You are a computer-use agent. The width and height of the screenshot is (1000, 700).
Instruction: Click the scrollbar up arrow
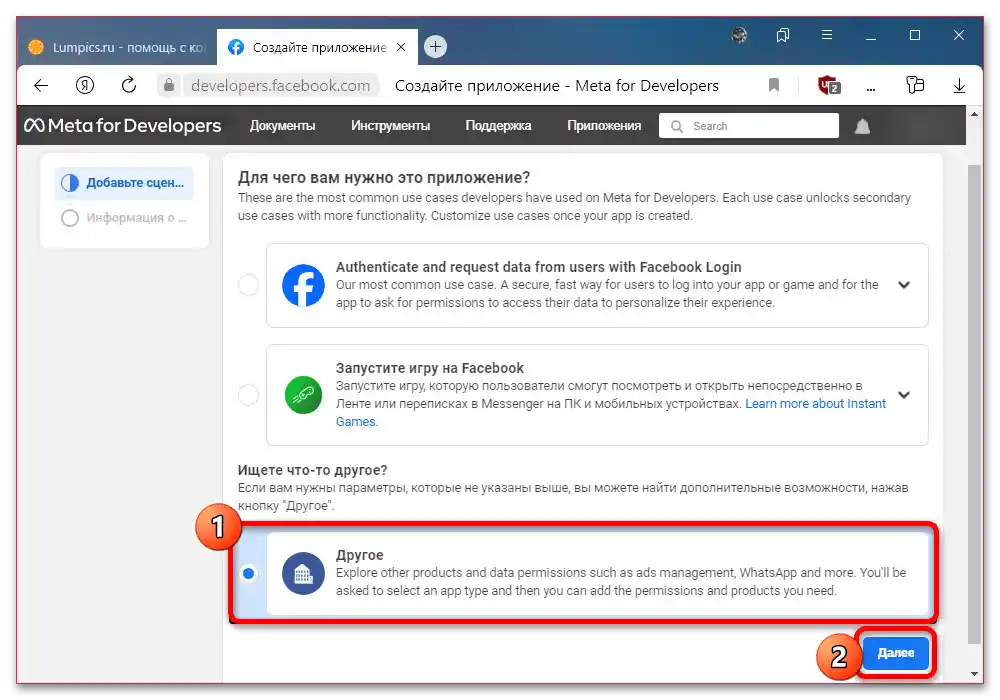click(x=974, y=114)
